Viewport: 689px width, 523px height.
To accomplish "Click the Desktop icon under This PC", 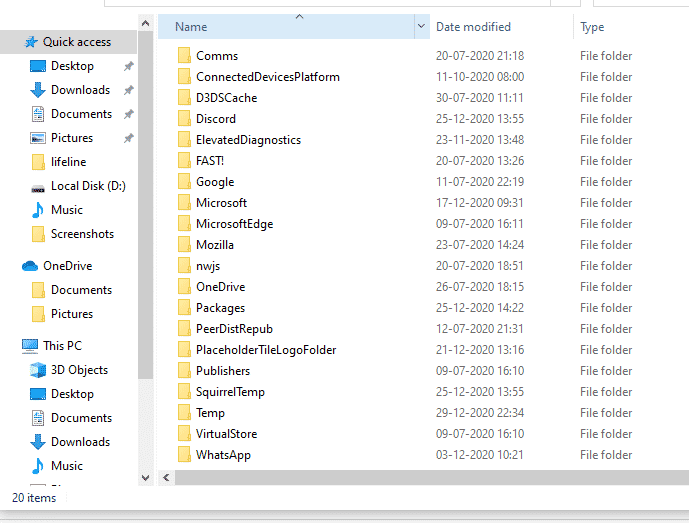I will [x=38, y=394].
